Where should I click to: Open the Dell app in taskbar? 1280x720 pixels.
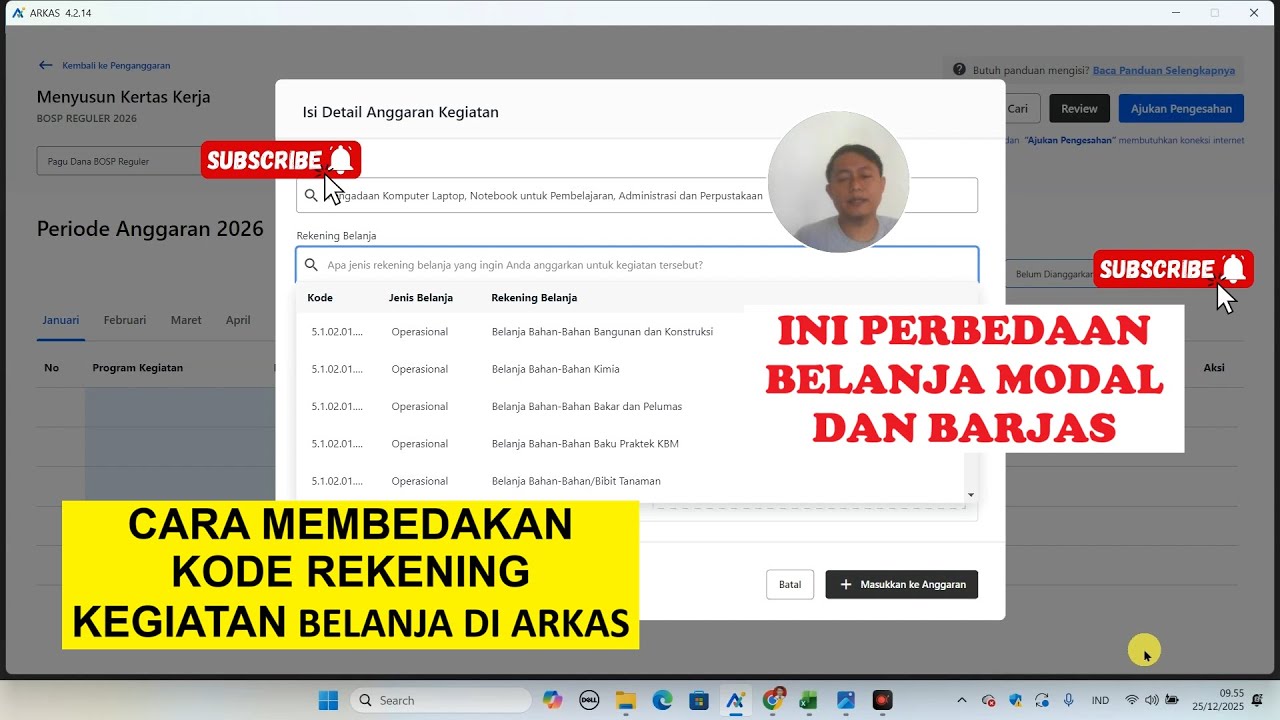click(589, 700)
